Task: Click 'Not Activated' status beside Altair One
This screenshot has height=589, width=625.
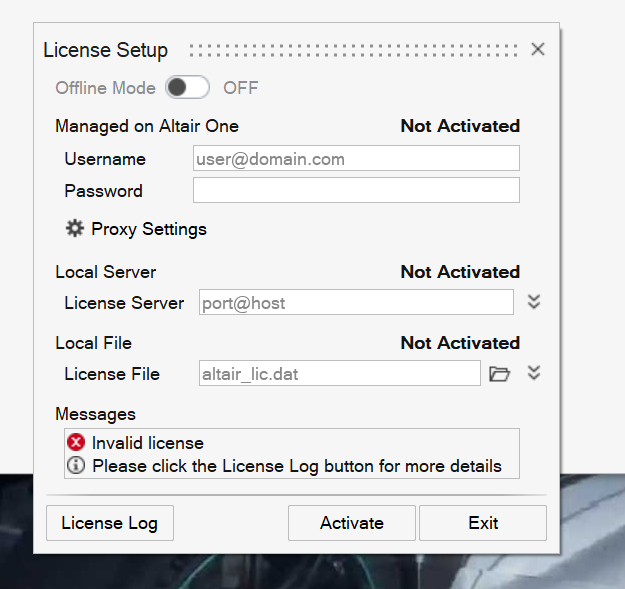Action: 460,126
